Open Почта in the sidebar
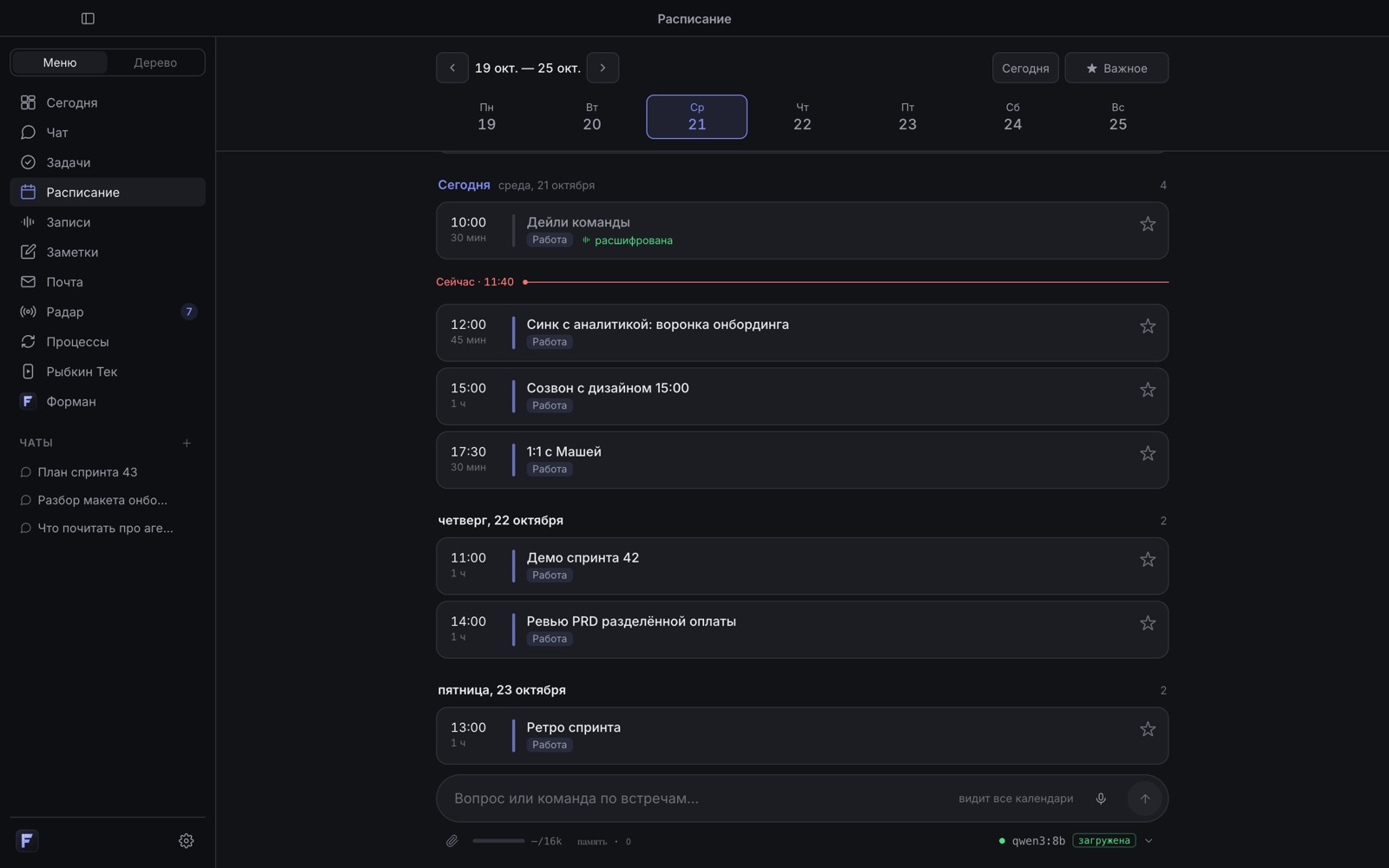This screenshot has width=1389, height=868. [x=108, y=282]
